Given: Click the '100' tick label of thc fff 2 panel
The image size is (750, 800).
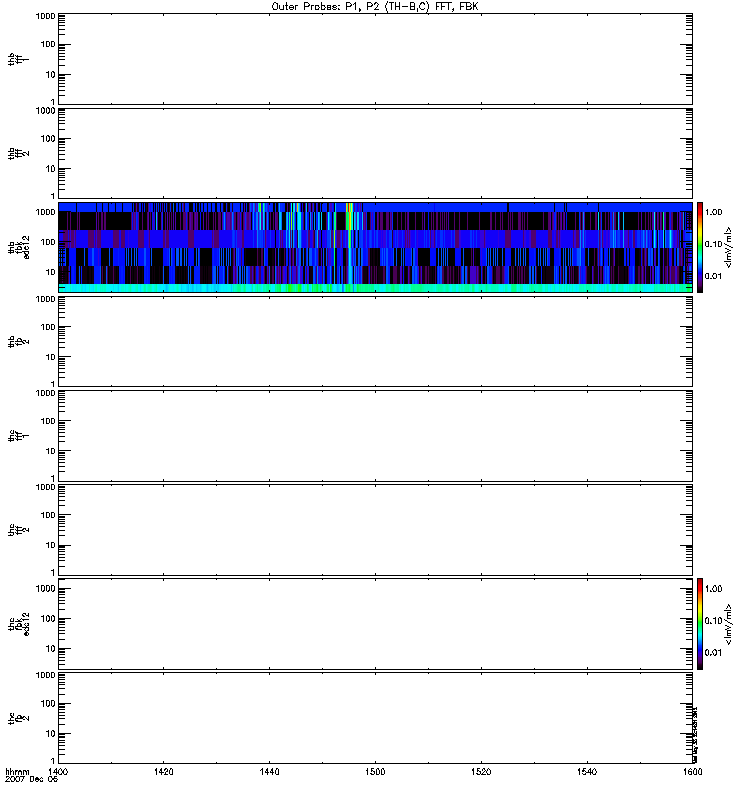Looking at the screenshot, I should (48, 515).
